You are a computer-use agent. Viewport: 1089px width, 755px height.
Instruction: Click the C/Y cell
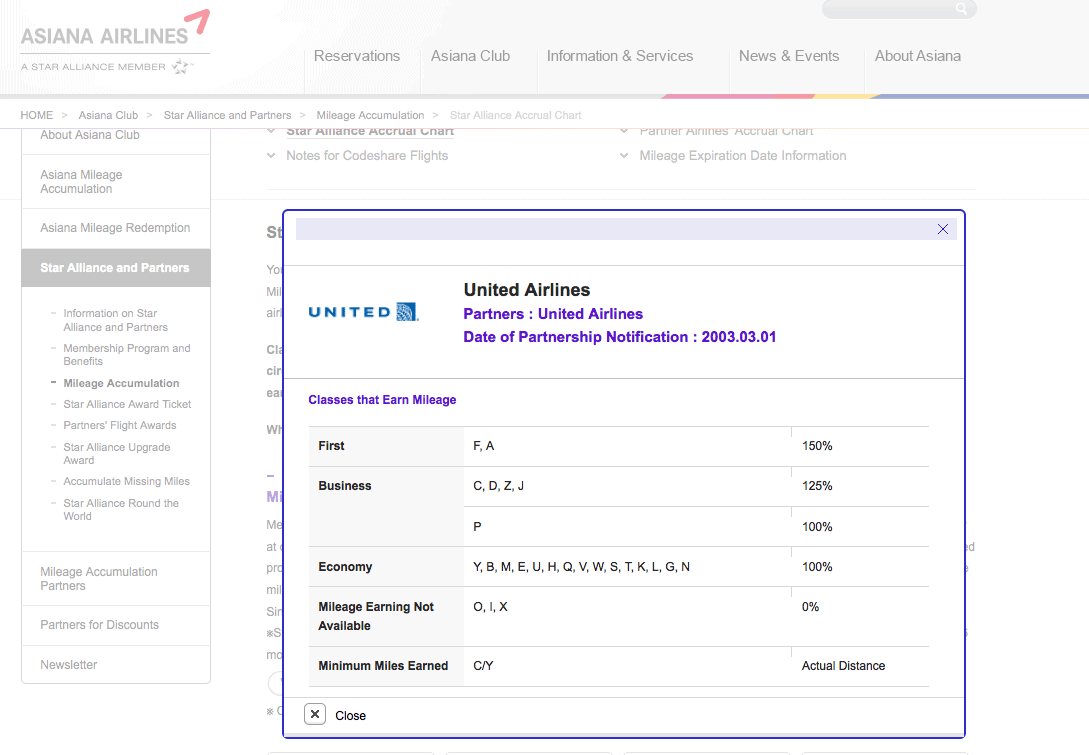tap(483, 666)
